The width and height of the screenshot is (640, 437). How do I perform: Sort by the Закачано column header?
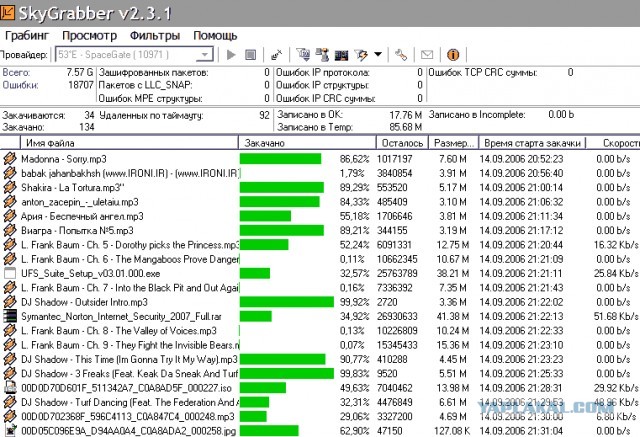click(307, 143)
